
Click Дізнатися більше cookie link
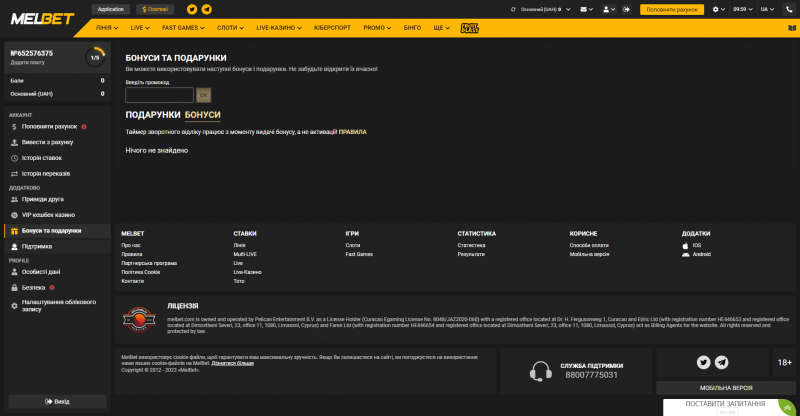point(233,363)
